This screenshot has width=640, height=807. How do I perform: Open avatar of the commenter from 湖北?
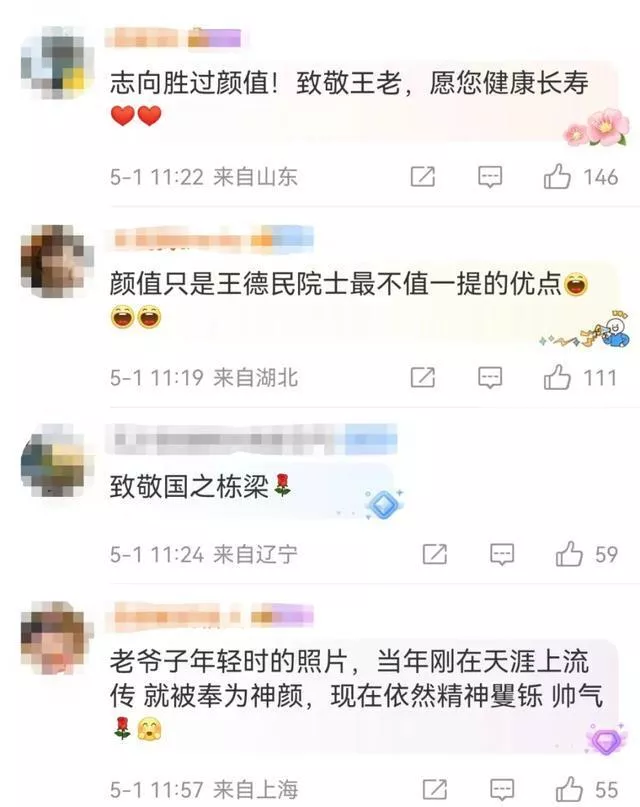(57, 261)
